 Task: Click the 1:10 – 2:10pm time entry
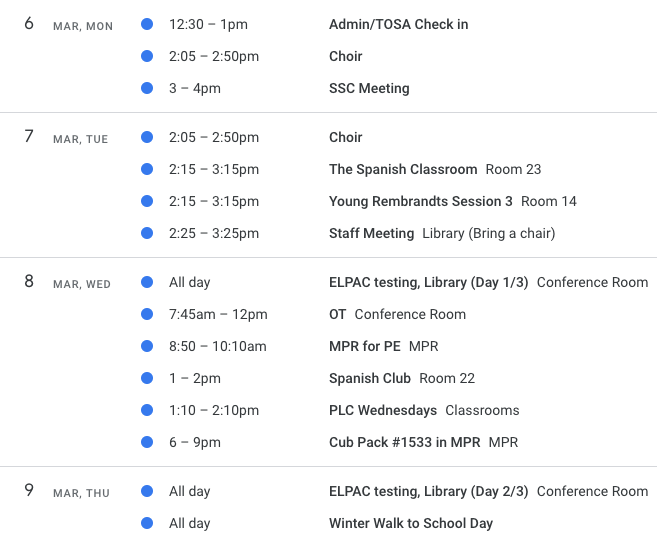[x=214, y=411]
